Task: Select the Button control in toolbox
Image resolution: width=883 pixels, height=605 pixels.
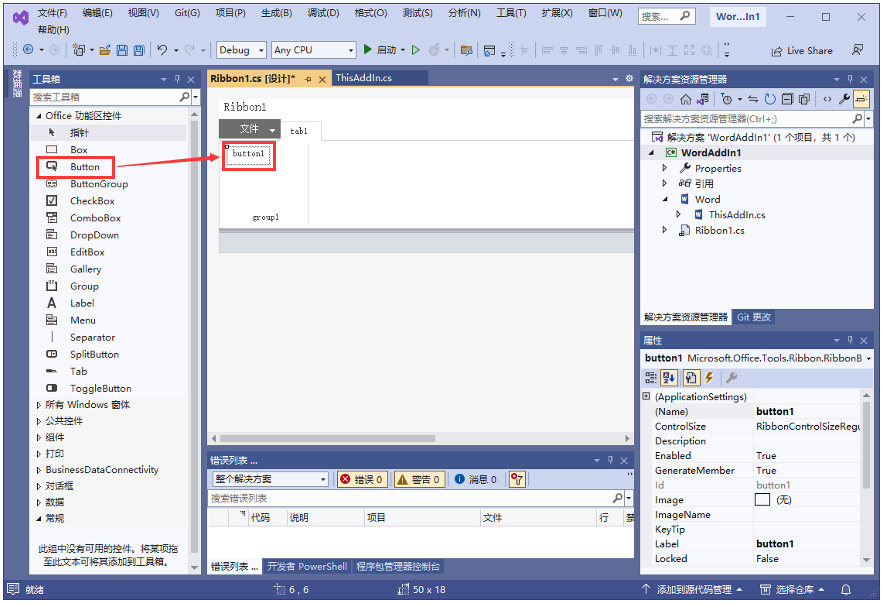Action: coord(84,167)
